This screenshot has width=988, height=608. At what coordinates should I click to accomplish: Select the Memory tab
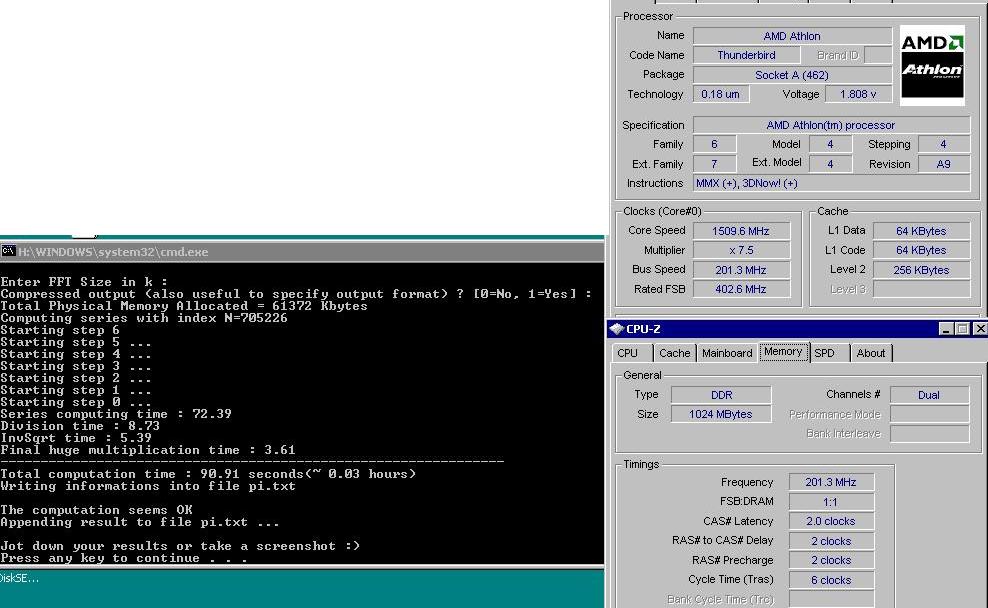point(783,352)
